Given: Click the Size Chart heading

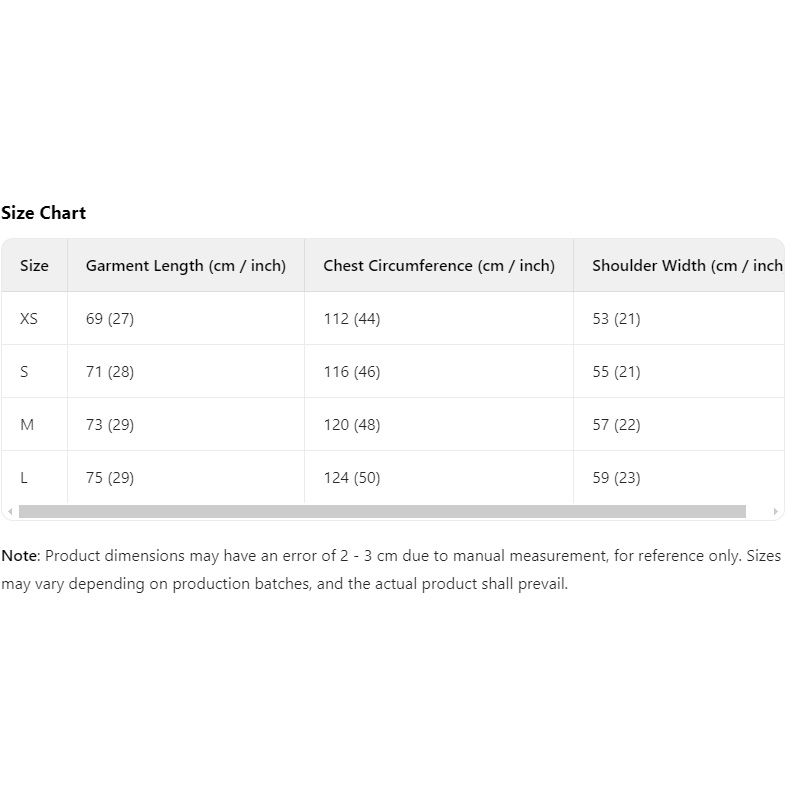Looking at the screenshot, I should tap(44, 213).
